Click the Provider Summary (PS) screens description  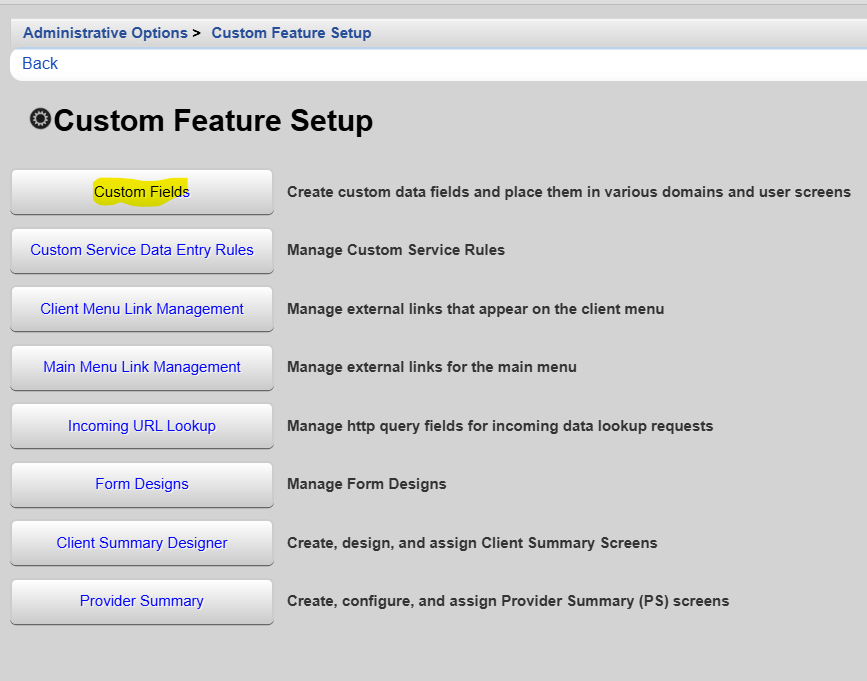coord(508,601)
